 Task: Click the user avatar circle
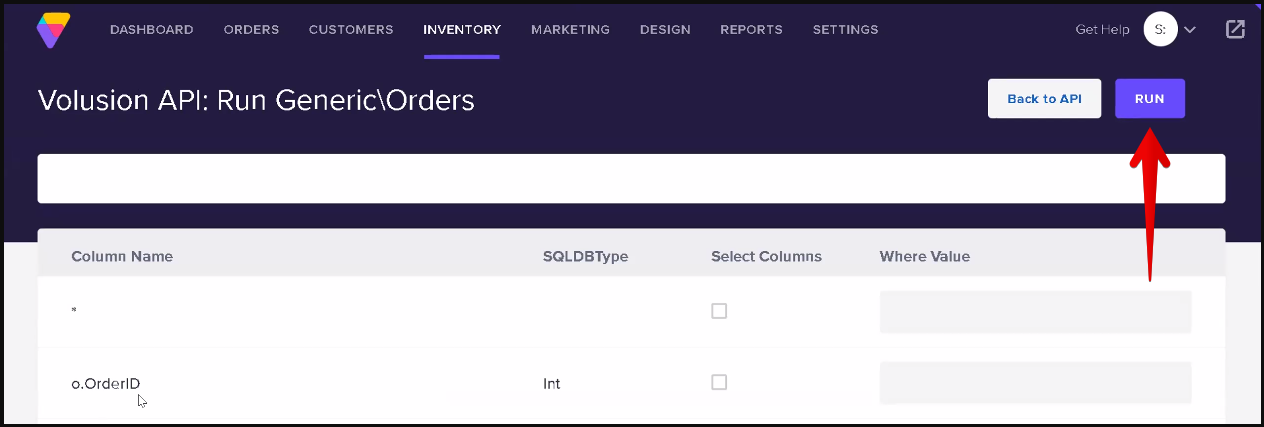coord(1160,30)
